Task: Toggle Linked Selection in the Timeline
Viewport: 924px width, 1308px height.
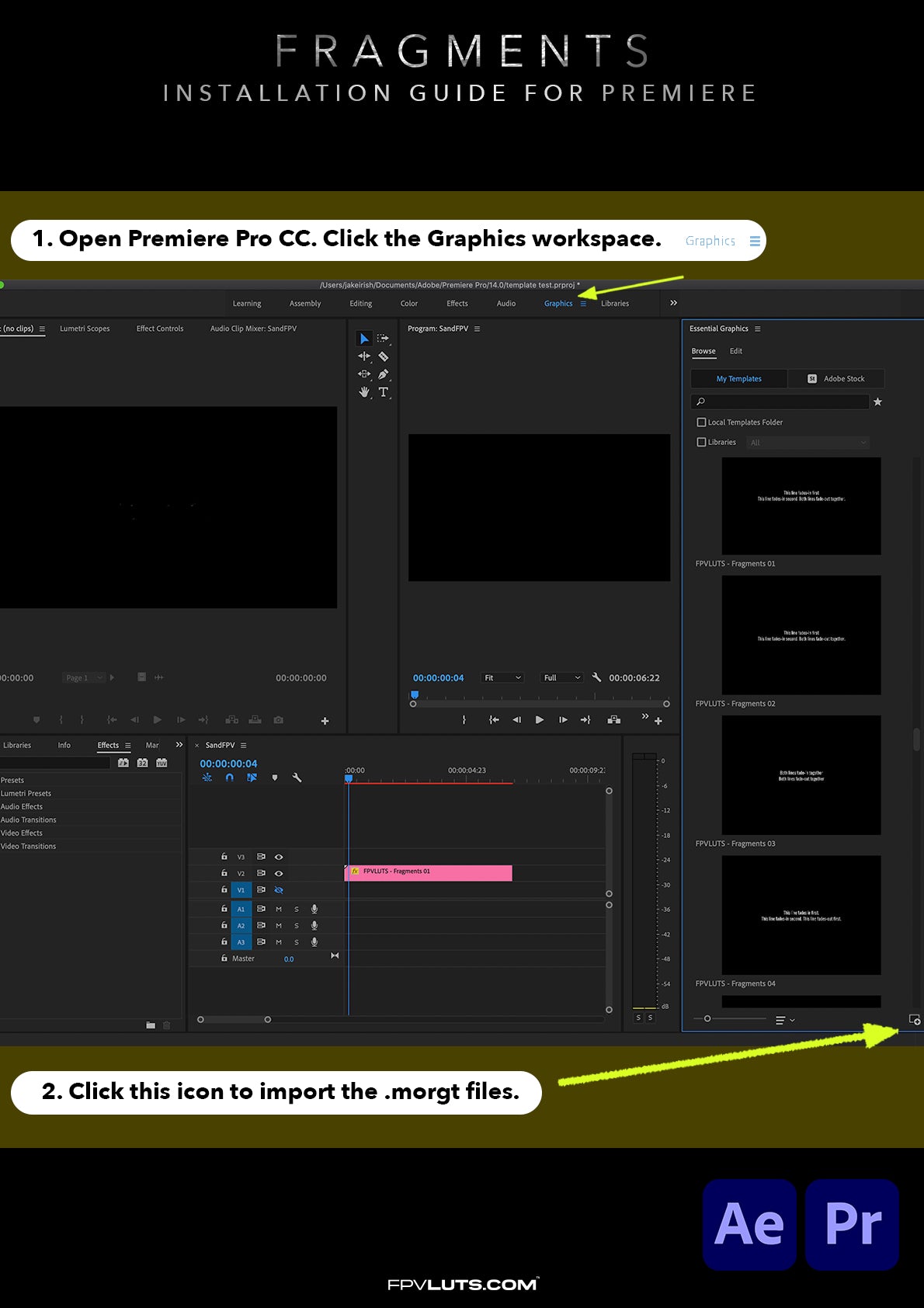Action: [x=252, y=777]
